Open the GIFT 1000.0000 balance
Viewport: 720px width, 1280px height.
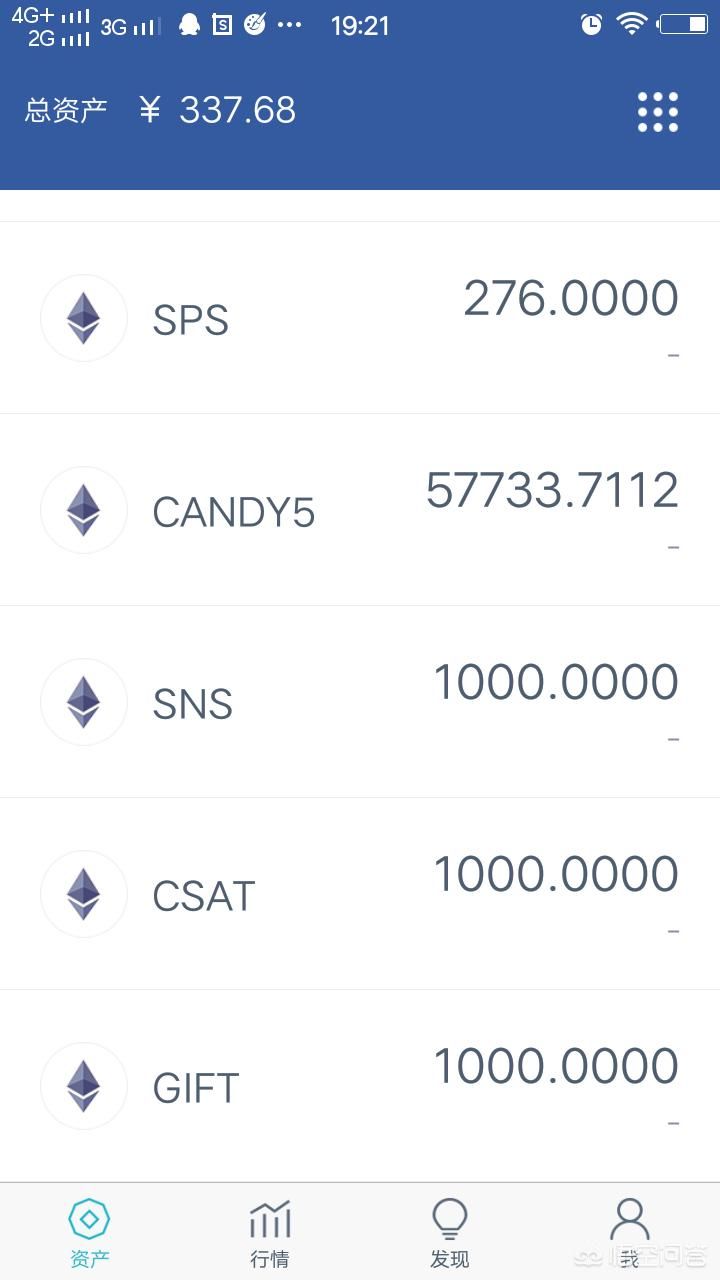556,1066
